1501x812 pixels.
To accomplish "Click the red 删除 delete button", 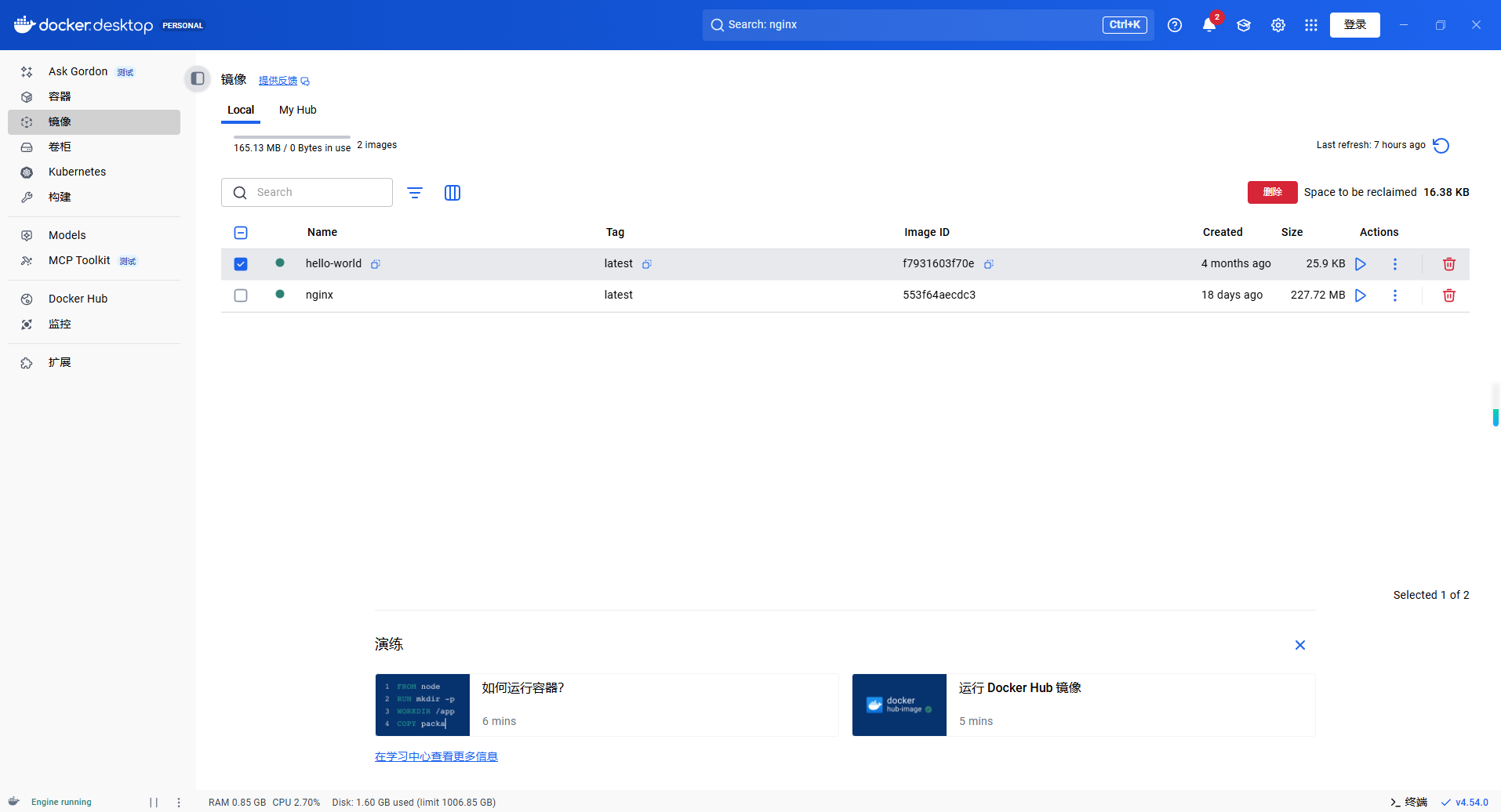I will 1272,192.
